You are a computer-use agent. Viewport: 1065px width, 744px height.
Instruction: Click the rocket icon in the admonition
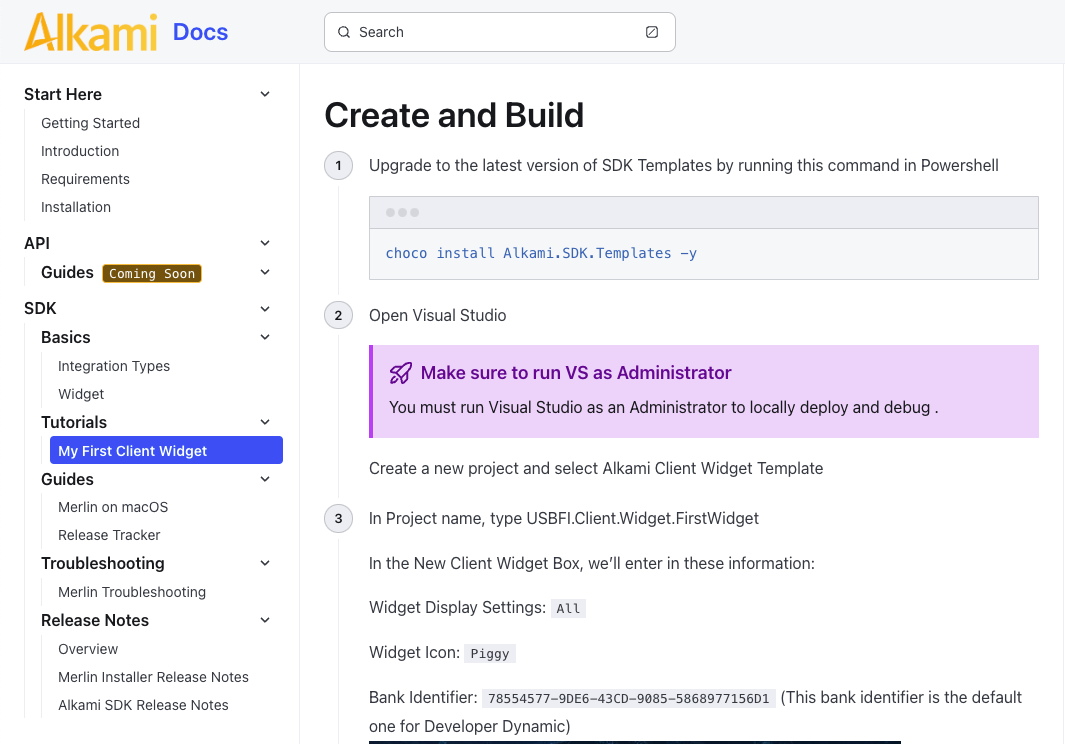pos(400,373)
